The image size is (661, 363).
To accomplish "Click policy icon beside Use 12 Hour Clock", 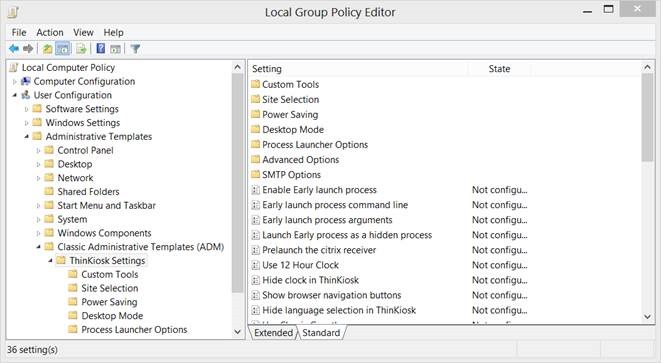I will pyautogui.click(x=255, y=265).
